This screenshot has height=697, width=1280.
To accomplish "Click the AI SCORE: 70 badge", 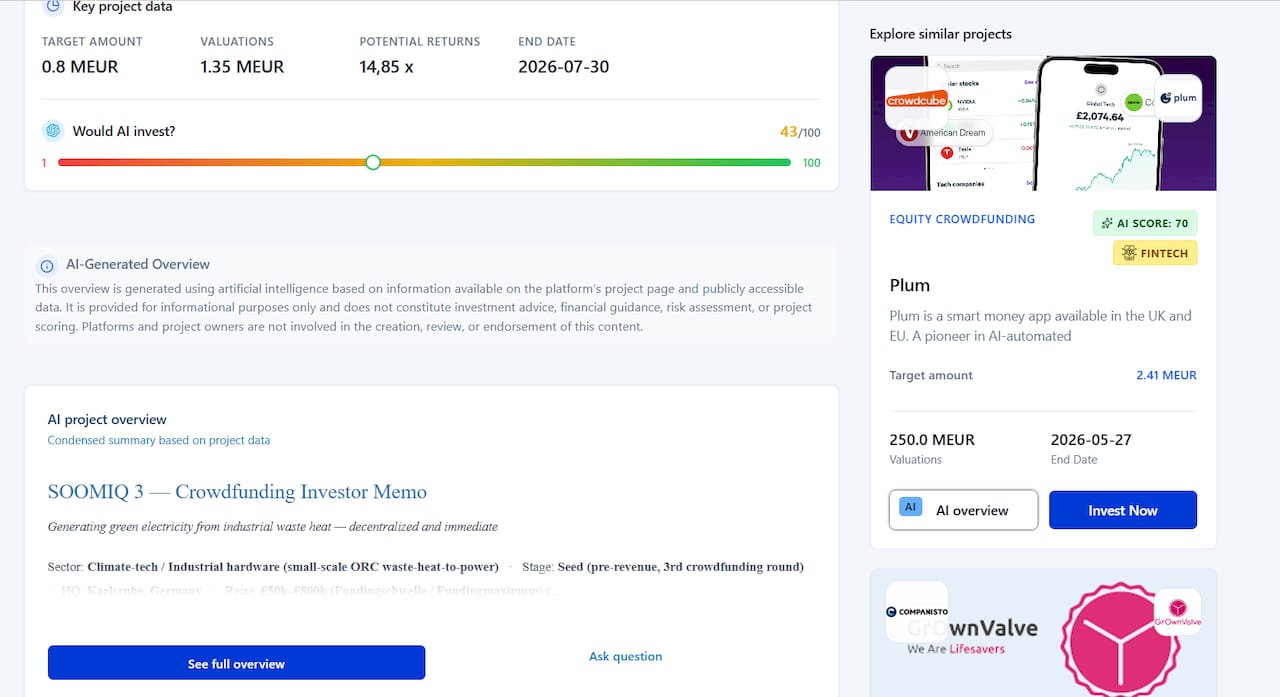I will pyautogui.click(x=1145, y=223).
